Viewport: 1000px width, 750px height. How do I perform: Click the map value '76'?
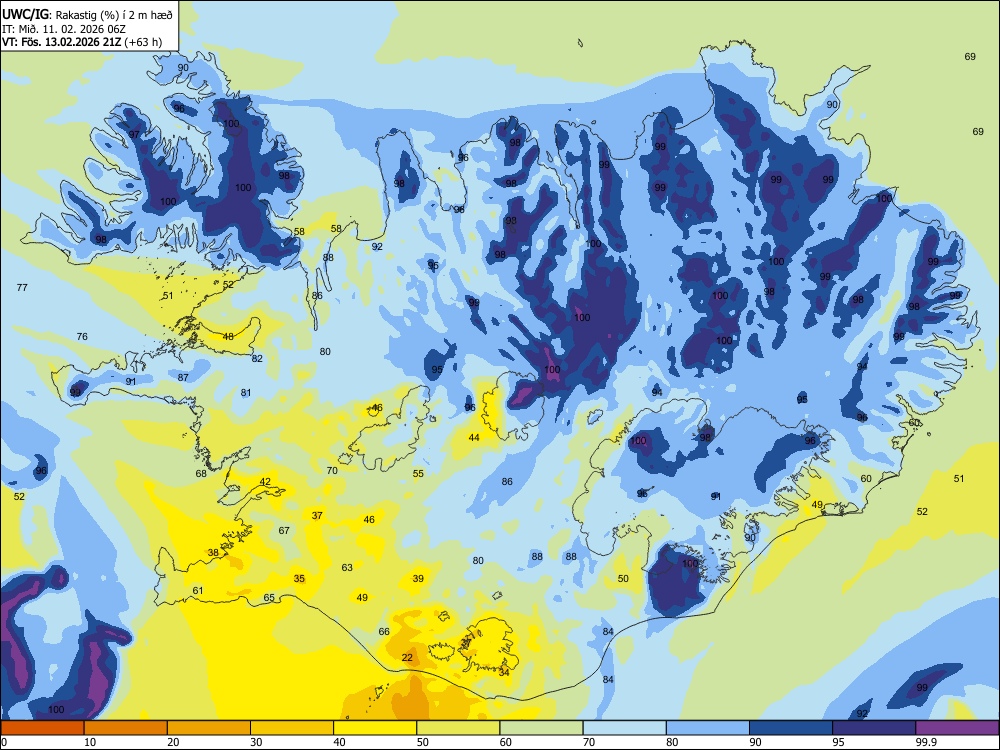pos(82,336)
